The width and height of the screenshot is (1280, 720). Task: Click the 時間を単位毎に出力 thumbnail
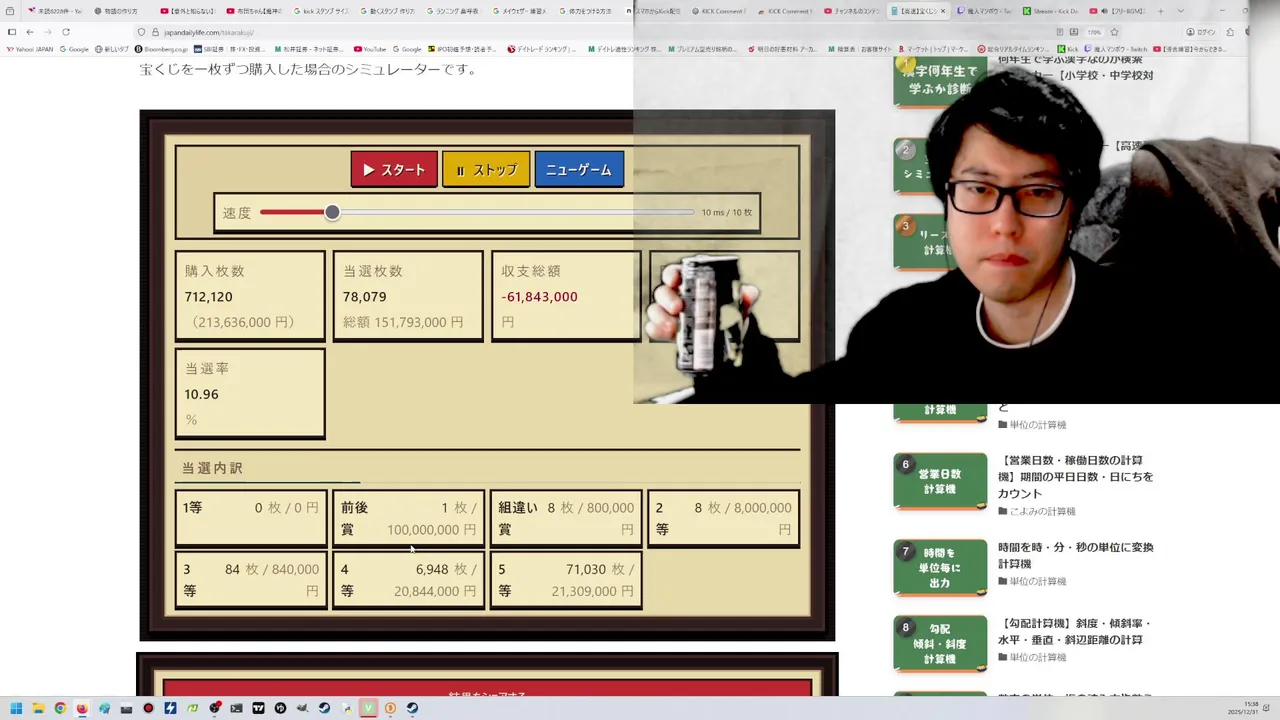(x=940, y=567)
